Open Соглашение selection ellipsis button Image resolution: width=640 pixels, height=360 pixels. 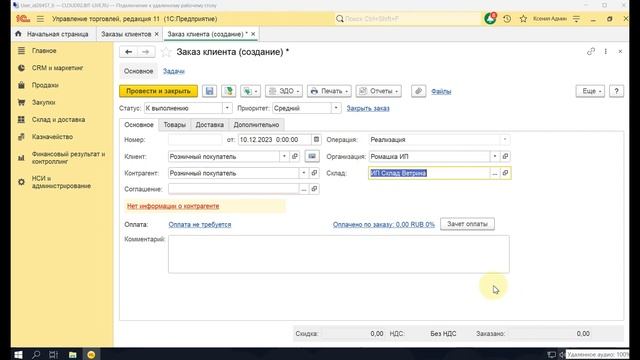[x=304, y=189]
